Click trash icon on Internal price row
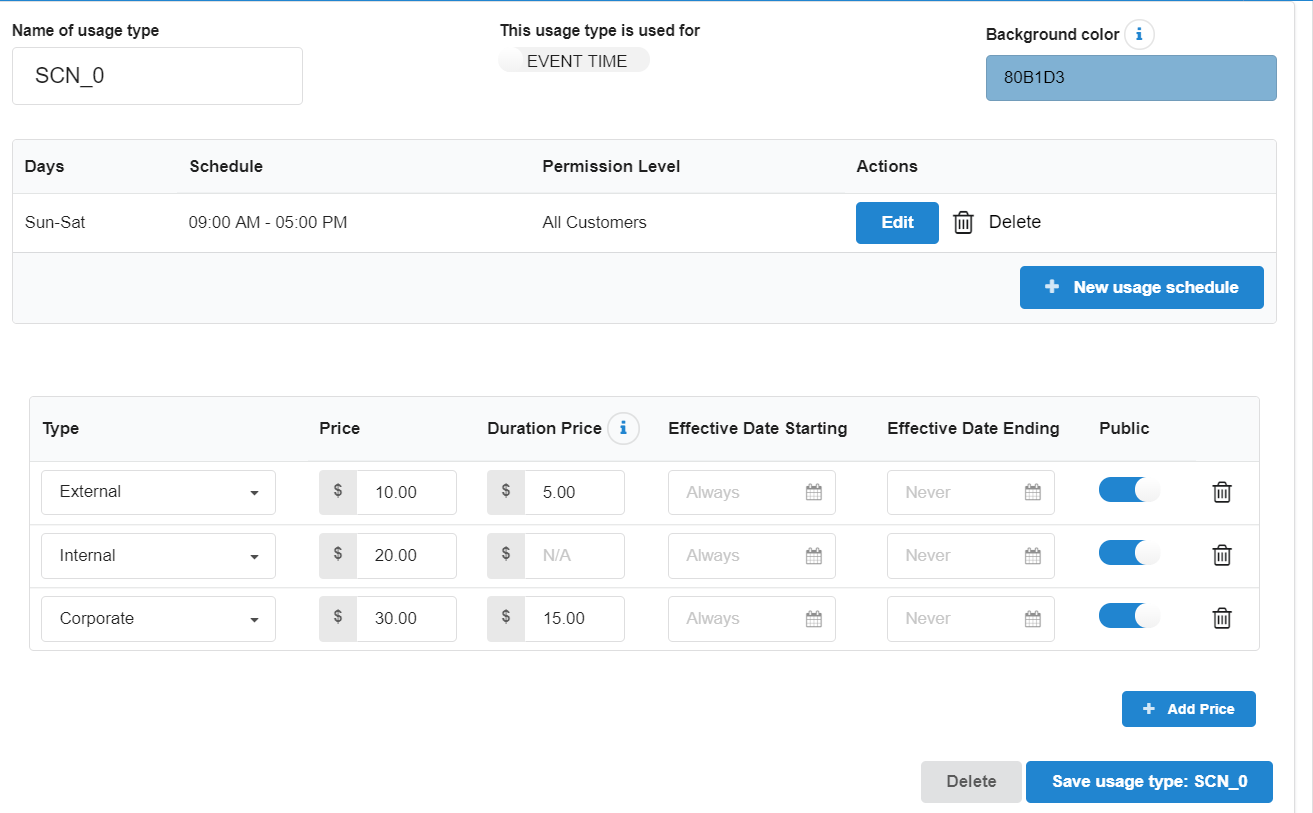 1221,555
